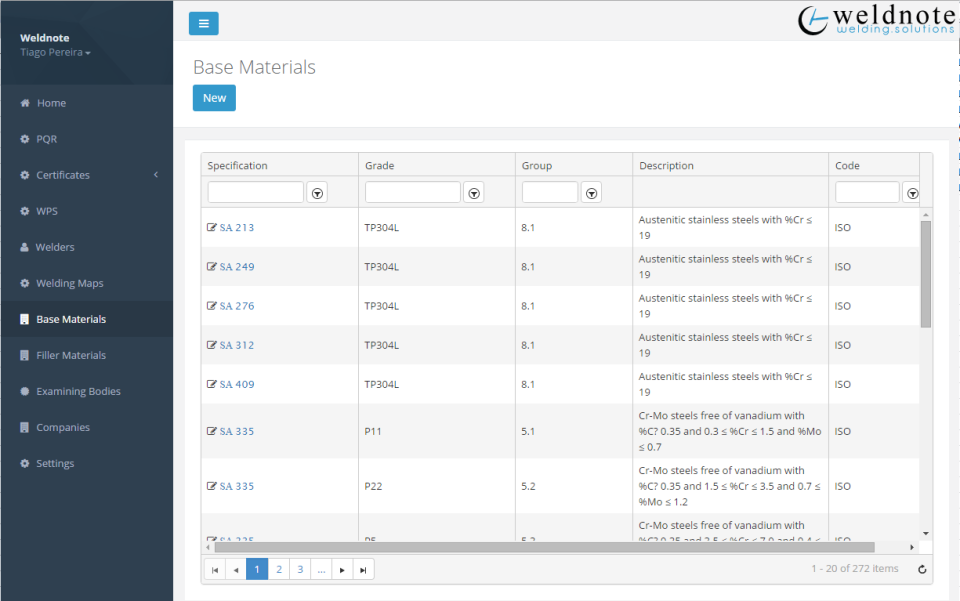Go to page 2
The image size is (960, 601).
pos(279,569)
